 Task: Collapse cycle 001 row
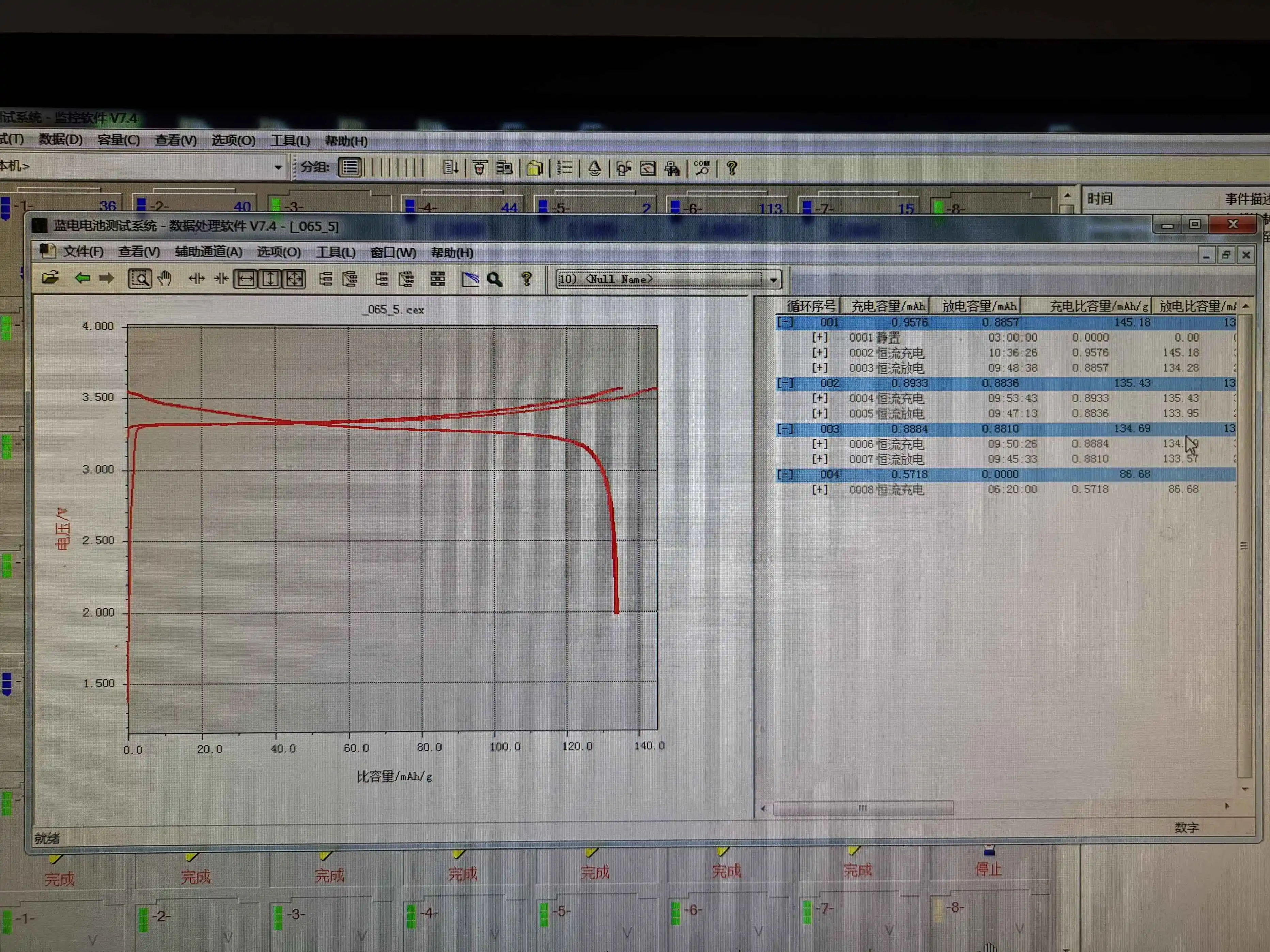pyautogui.click(x=785, y=322)
